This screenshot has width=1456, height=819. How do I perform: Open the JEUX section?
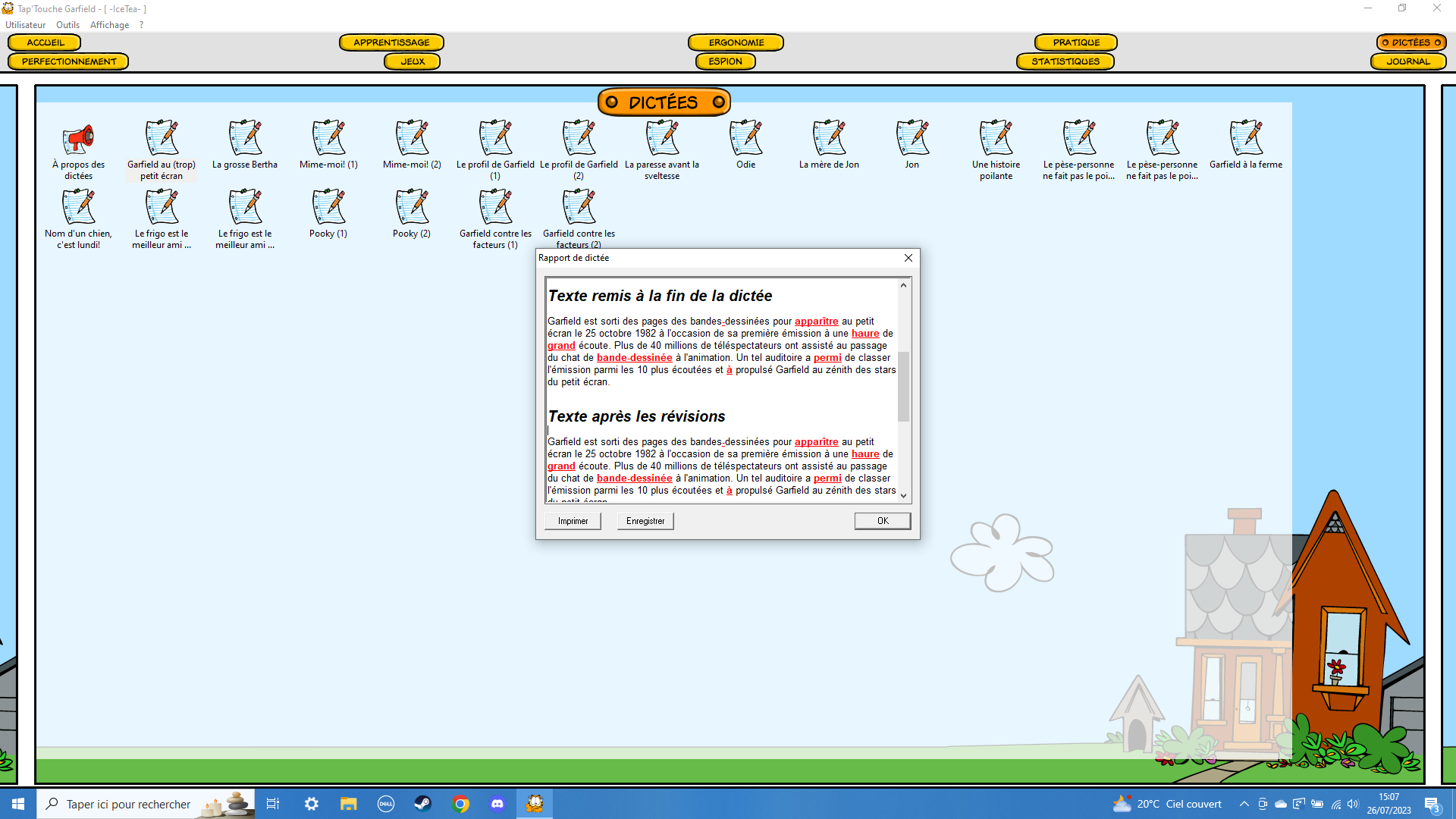tap(413, 61)
